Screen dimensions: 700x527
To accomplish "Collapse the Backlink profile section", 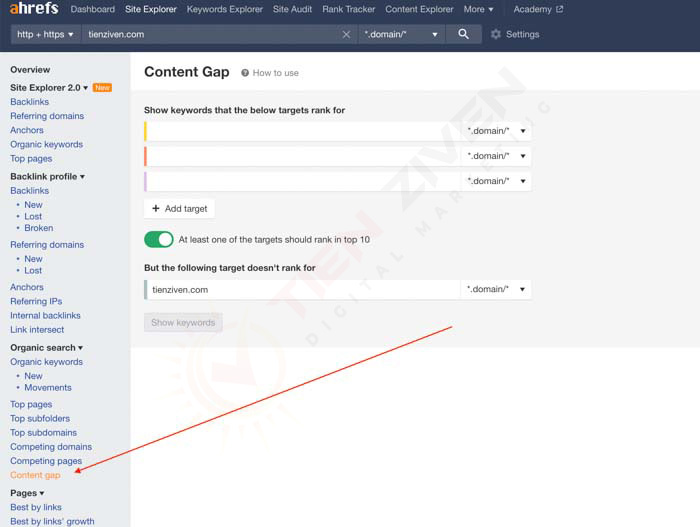I will point(47,176).
